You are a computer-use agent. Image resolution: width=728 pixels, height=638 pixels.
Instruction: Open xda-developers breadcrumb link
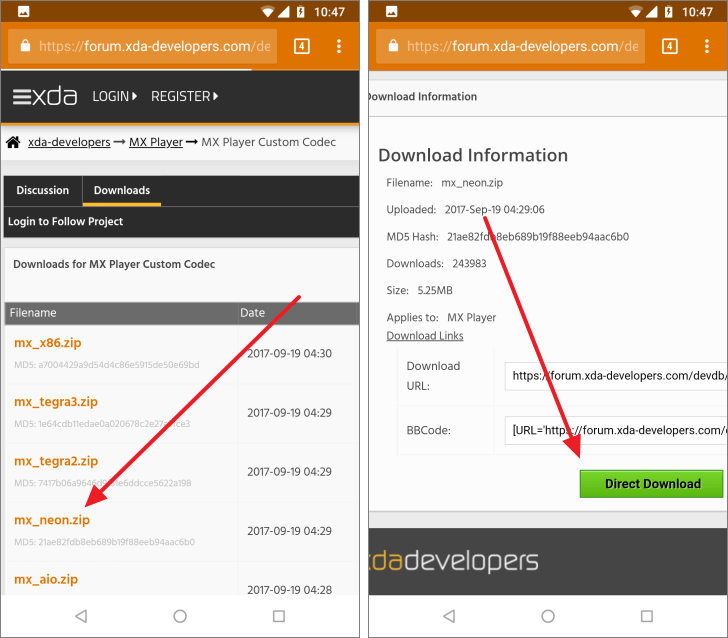tap(69, 142)
